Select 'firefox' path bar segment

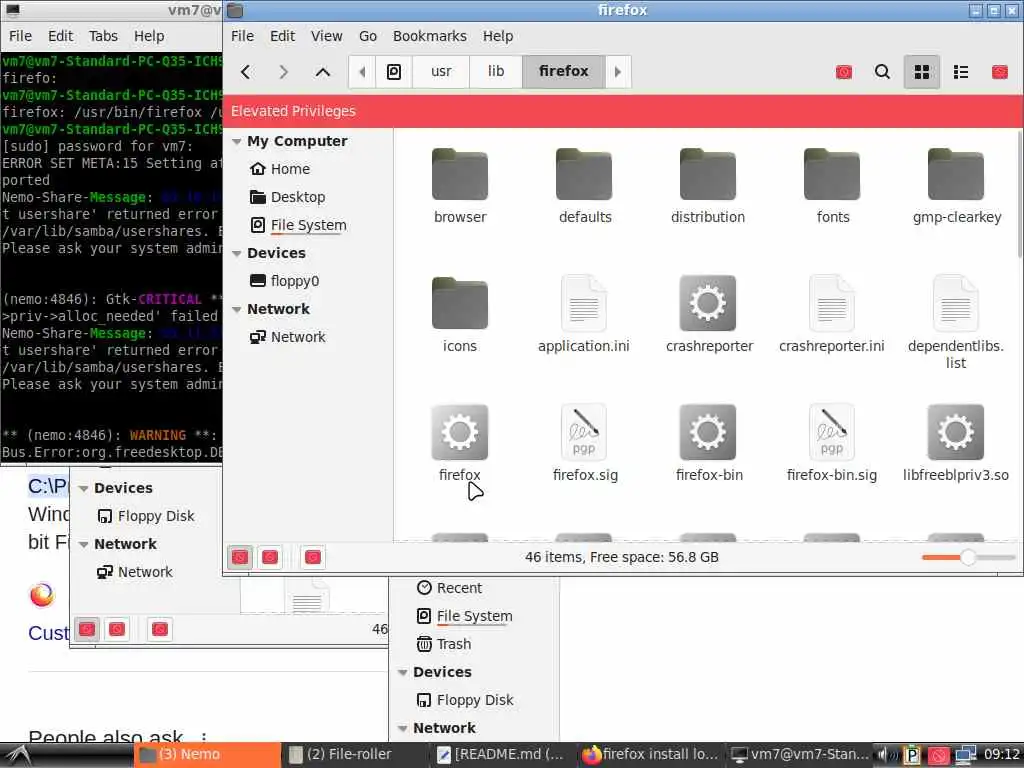tap(564, 71)
